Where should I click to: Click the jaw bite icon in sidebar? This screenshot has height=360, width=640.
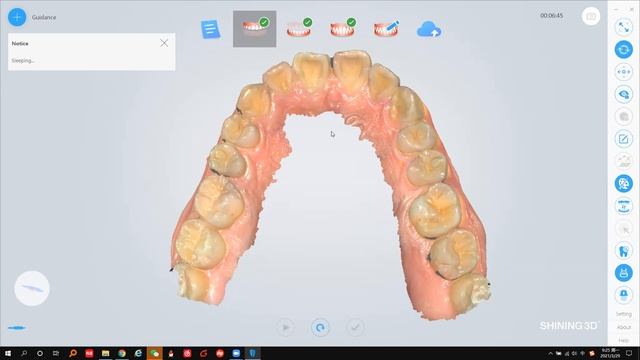click(624, 206)
